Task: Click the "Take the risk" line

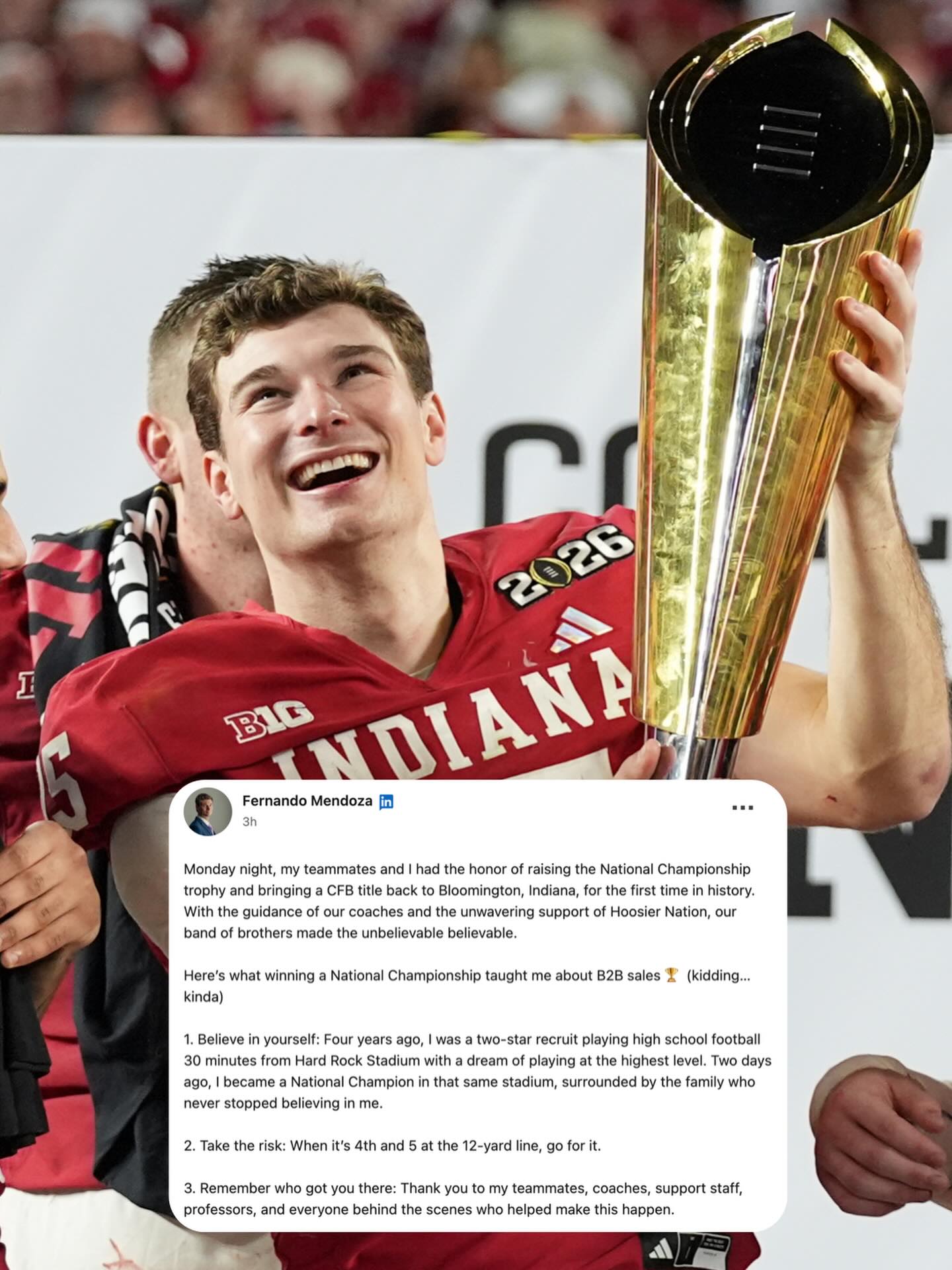Action: (x=393, y=1146)
